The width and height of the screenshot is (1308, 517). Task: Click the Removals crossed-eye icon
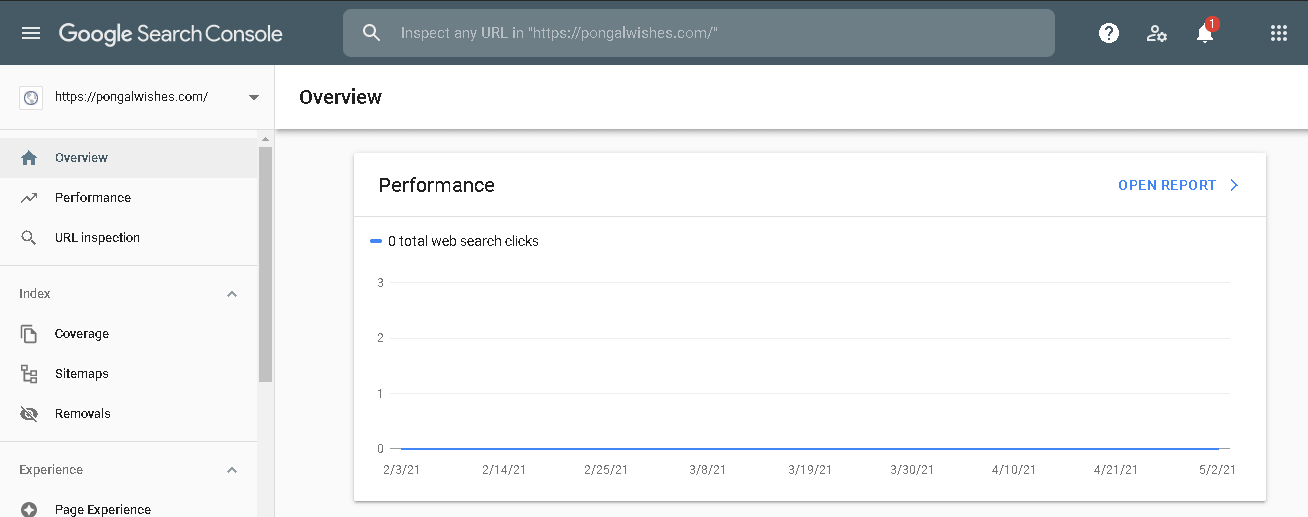pyautogui.click(x=29, y=414)
